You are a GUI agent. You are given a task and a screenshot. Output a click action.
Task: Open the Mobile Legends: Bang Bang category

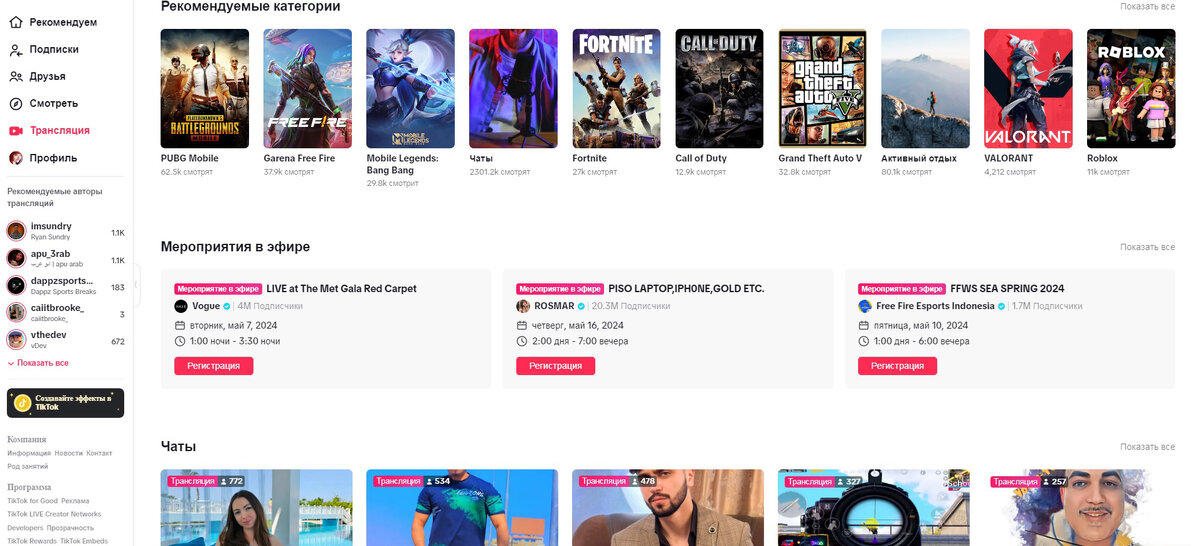(x=411, y=88)
